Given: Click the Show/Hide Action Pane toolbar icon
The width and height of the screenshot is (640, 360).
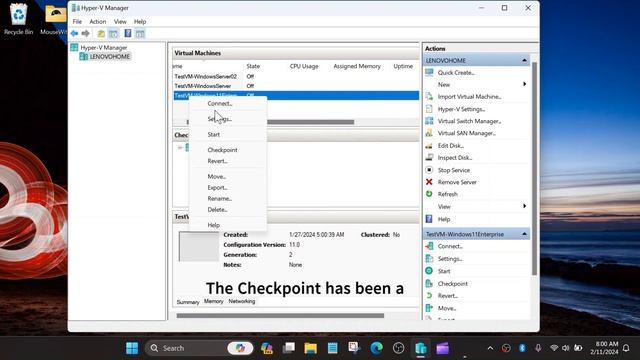Looking at the screenshot, I should 140,33.
